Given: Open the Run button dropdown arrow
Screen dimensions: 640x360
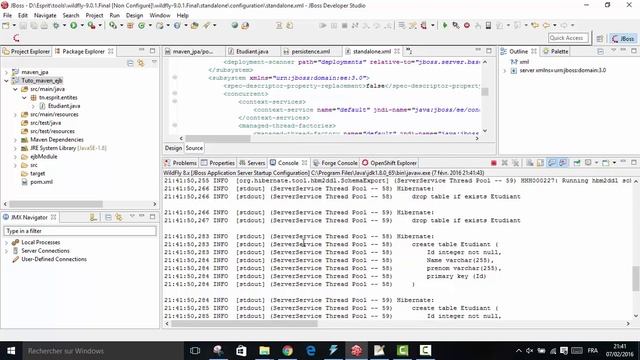Looking at the screenshot, I should pyautogui.click(x=82, y=25).
